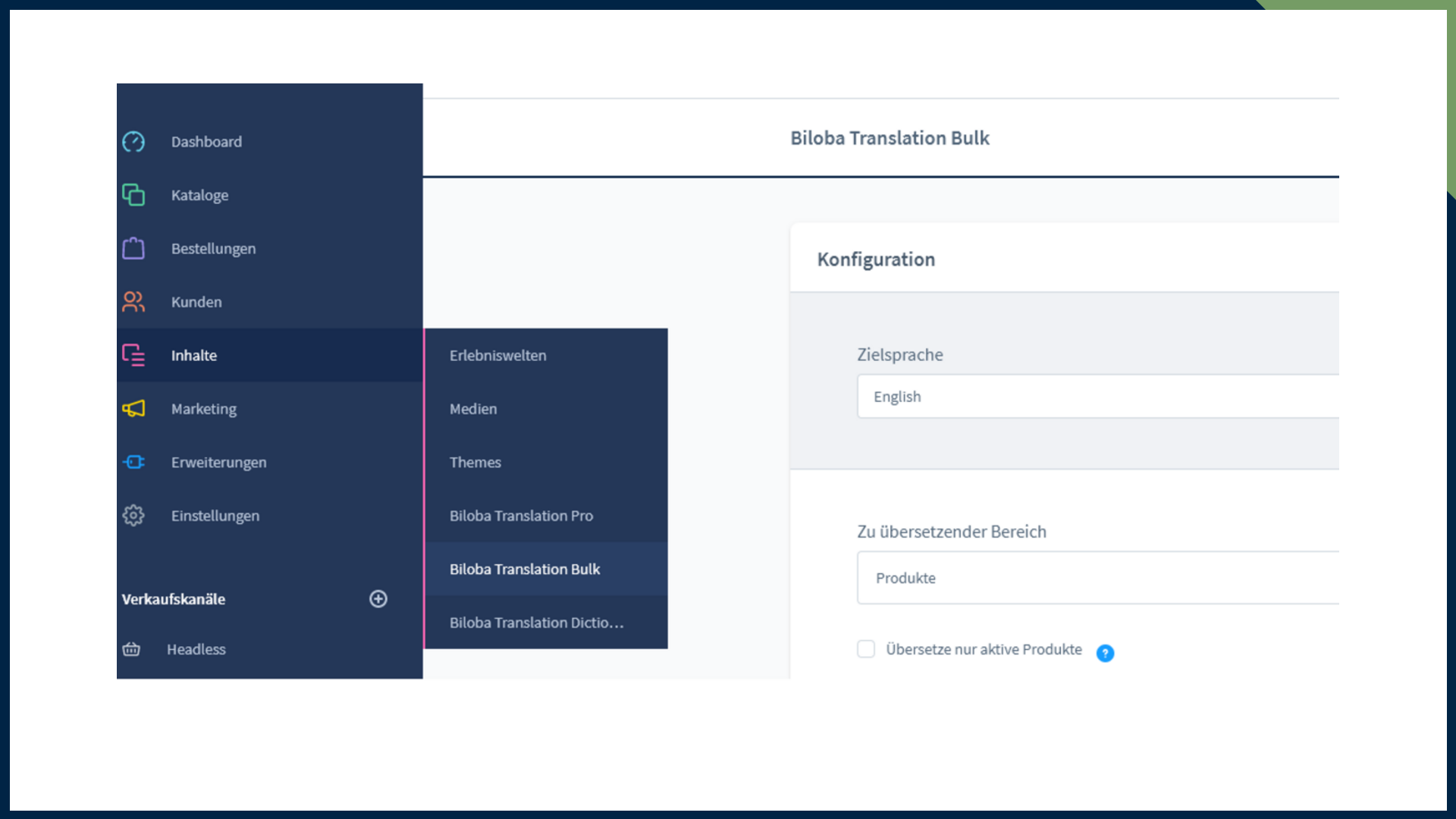
Task: Click the Erweiterungen plug icon
Action: pos(133,462)
